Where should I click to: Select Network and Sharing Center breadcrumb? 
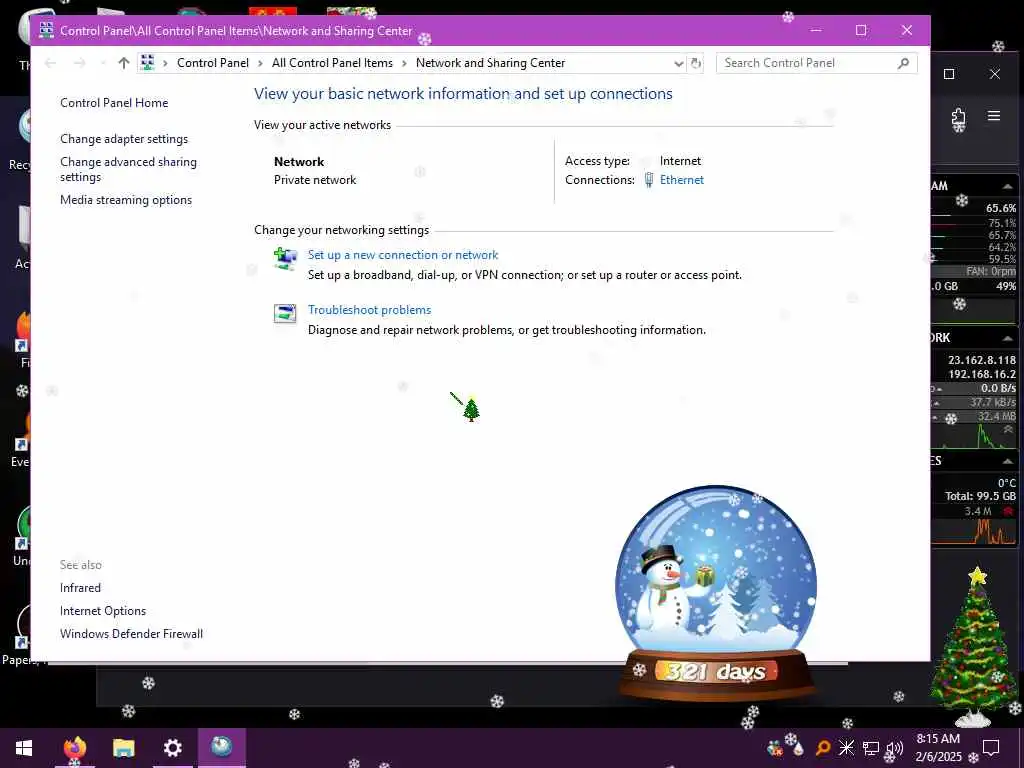tap(490, 63)
